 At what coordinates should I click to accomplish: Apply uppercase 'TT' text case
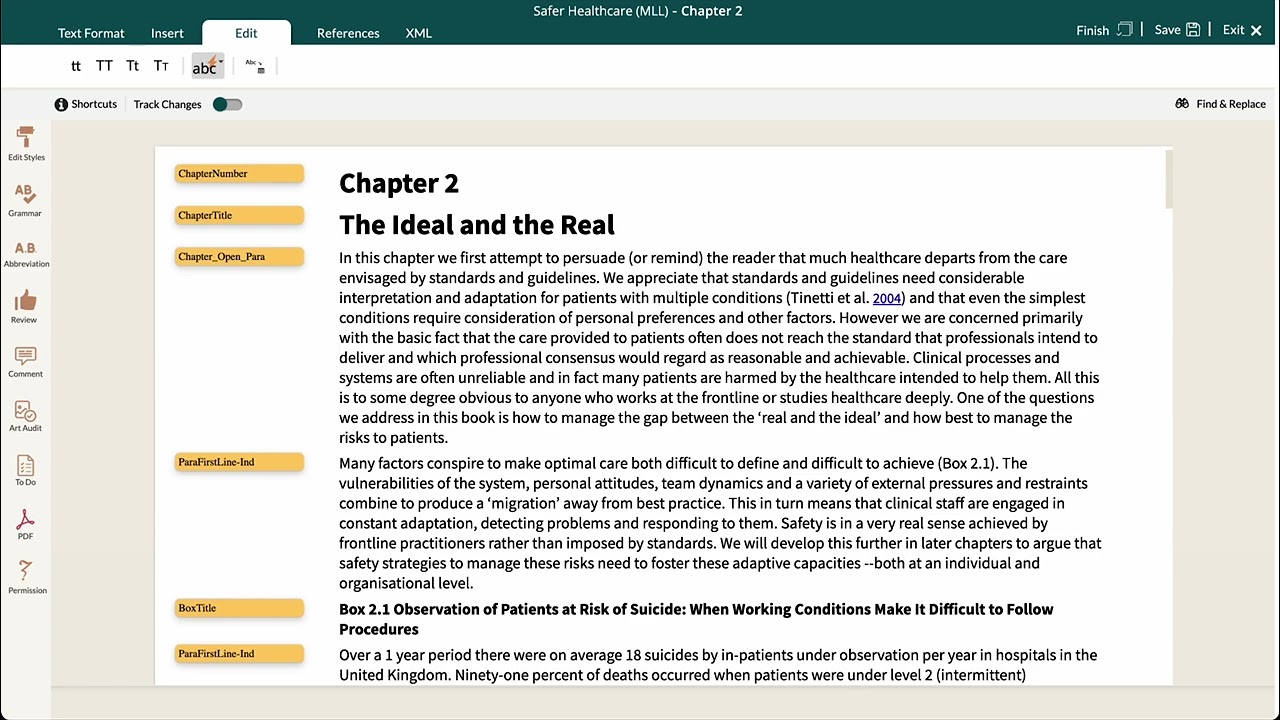coord(104,66)
